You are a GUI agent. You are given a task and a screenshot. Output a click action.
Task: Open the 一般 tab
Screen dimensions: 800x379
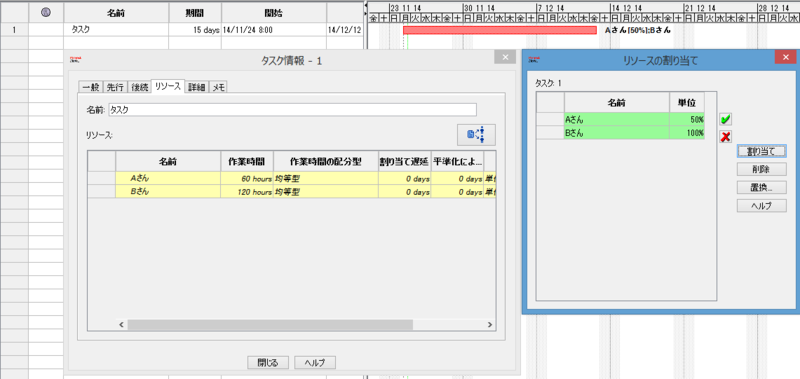click(90, 87)
